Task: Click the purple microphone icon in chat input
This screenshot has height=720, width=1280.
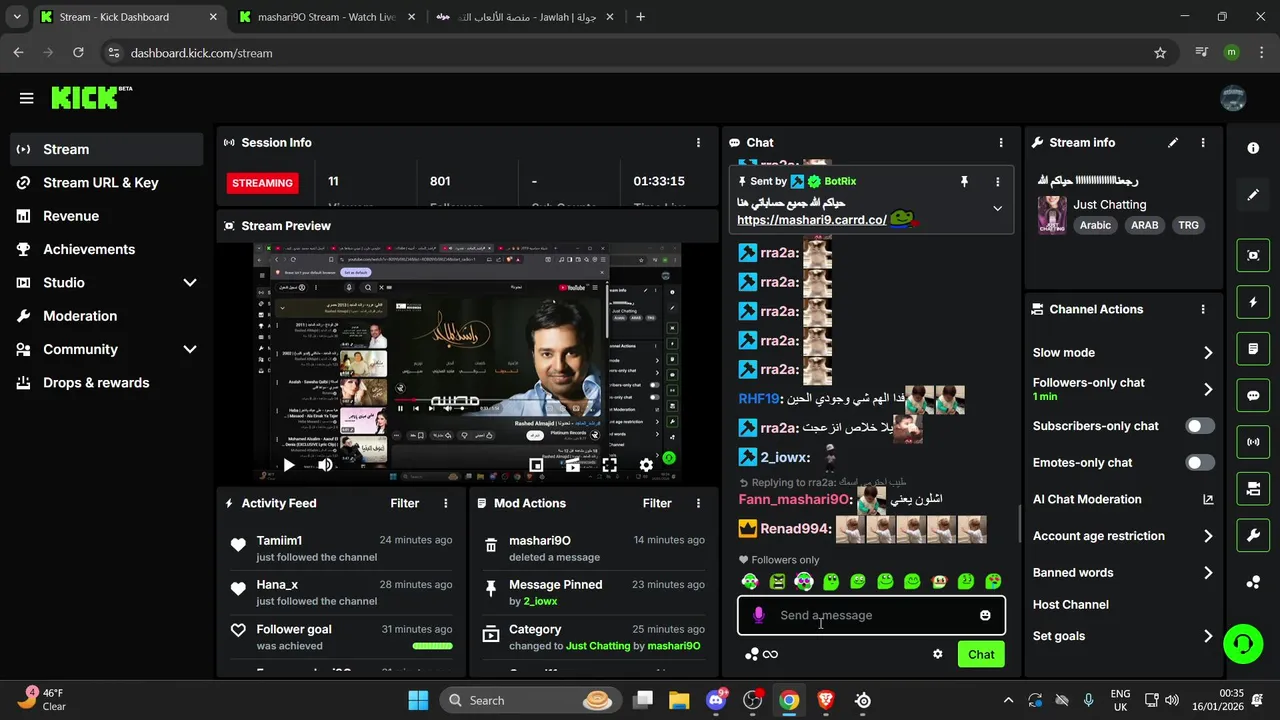Action: coord(759,615)
